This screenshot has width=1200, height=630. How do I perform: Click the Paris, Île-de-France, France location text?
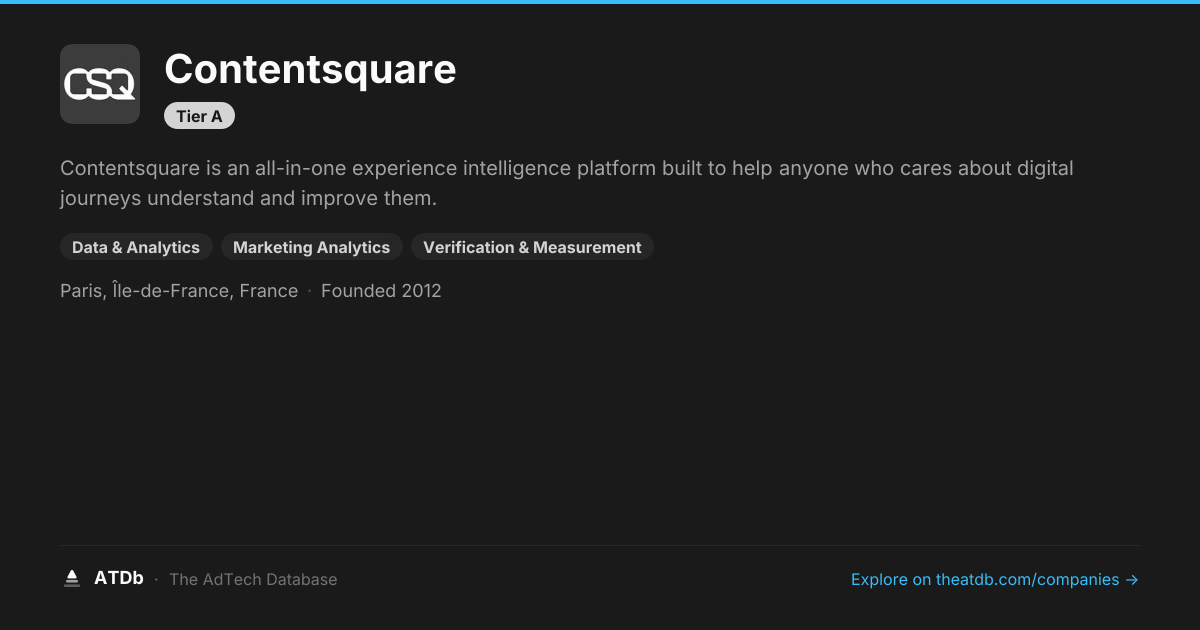point(179,291)
